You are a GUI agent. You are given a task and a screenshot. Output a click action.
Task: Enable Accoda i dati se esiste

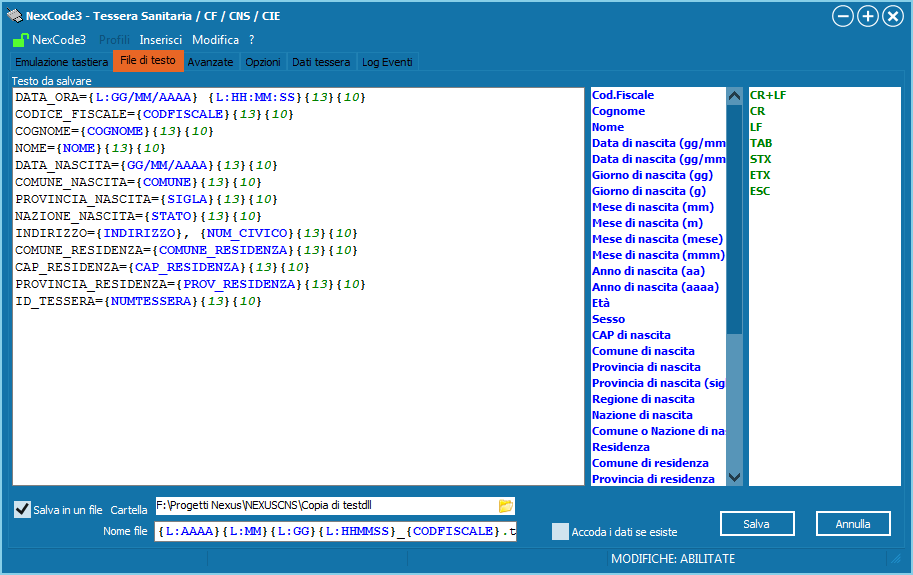(x=560, y=532)
